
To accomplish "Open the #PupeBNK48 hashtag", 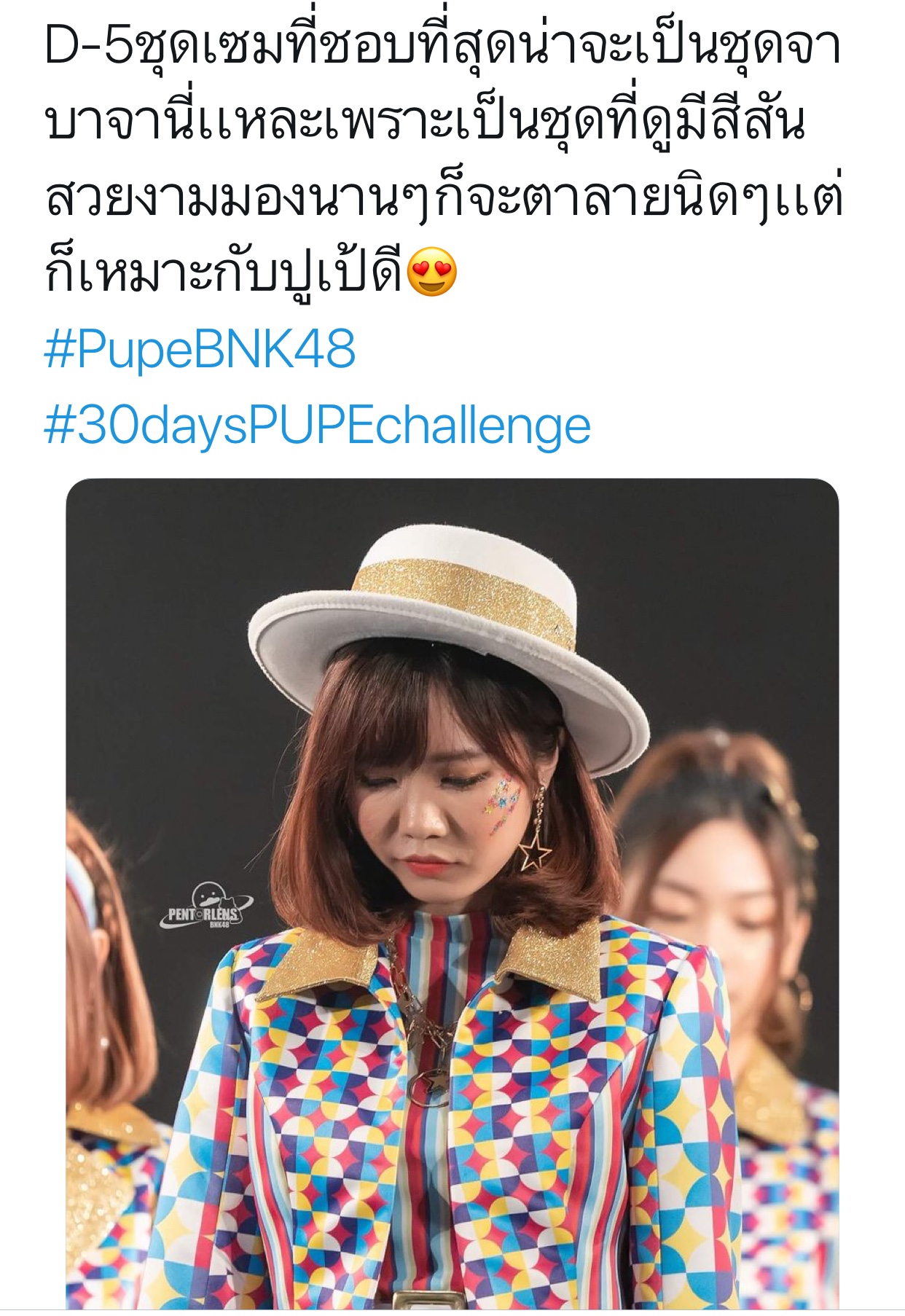I will click(x=200, y=349).
